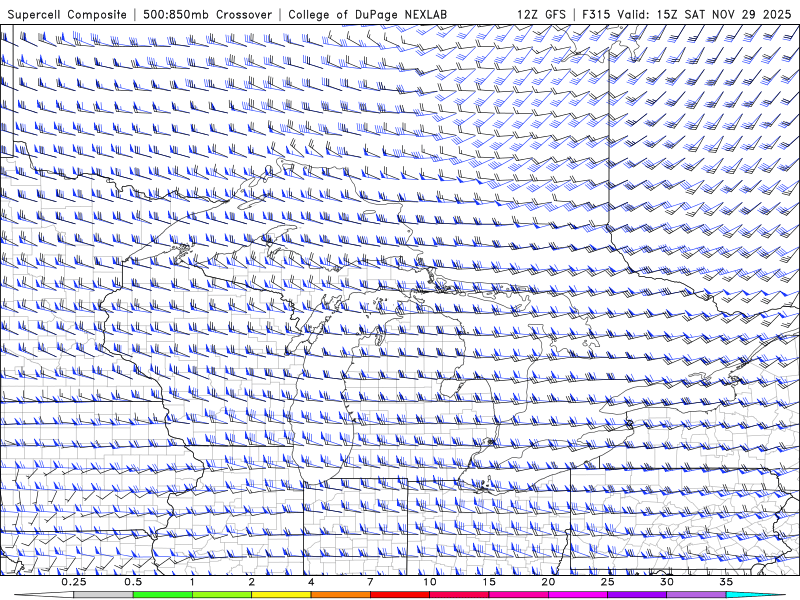The height and width of the screenshot is (600, 800).
Task: Click the color scale label 10
Action: 430,582
